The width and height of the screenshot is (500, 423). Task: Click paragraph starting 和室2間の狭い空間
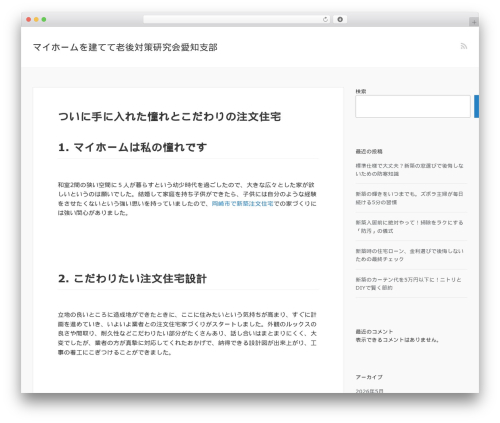(x=187, y=199)
